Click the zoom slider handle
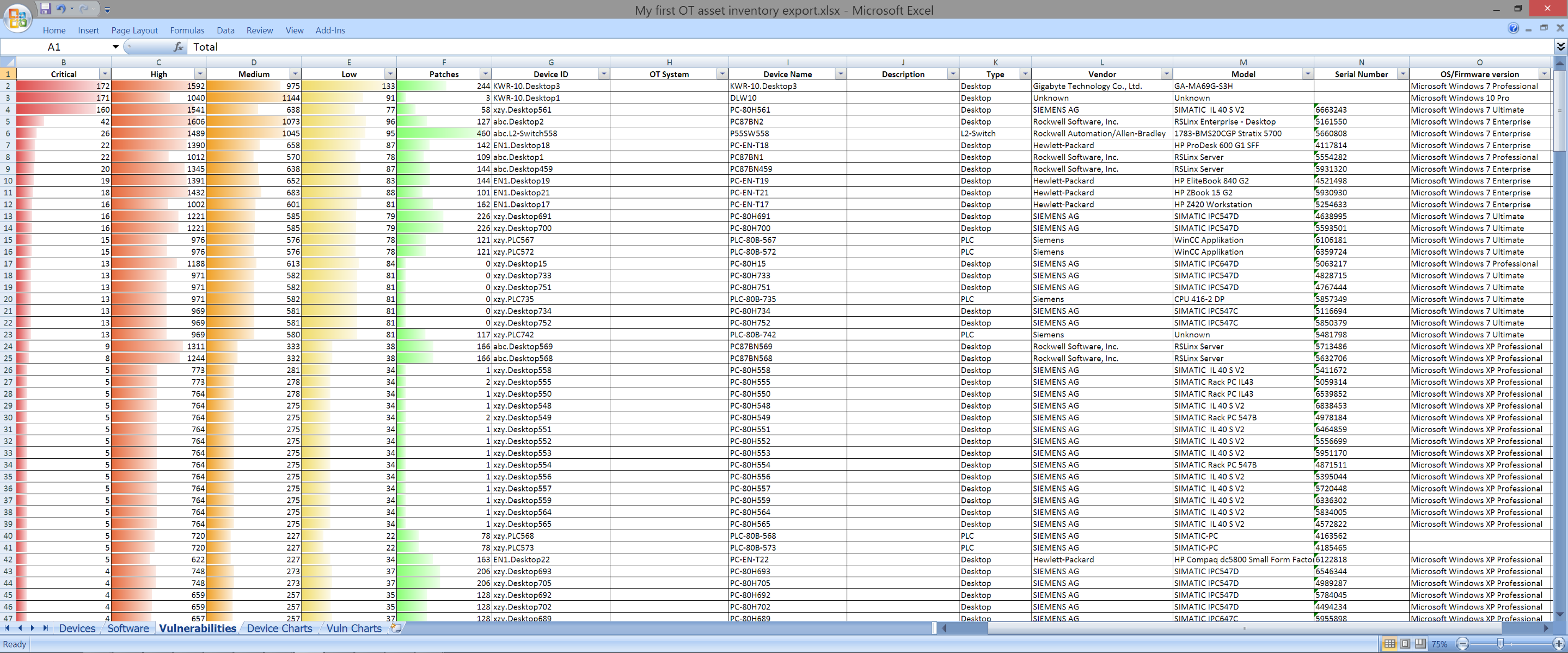 click(x=1500, y=643)
